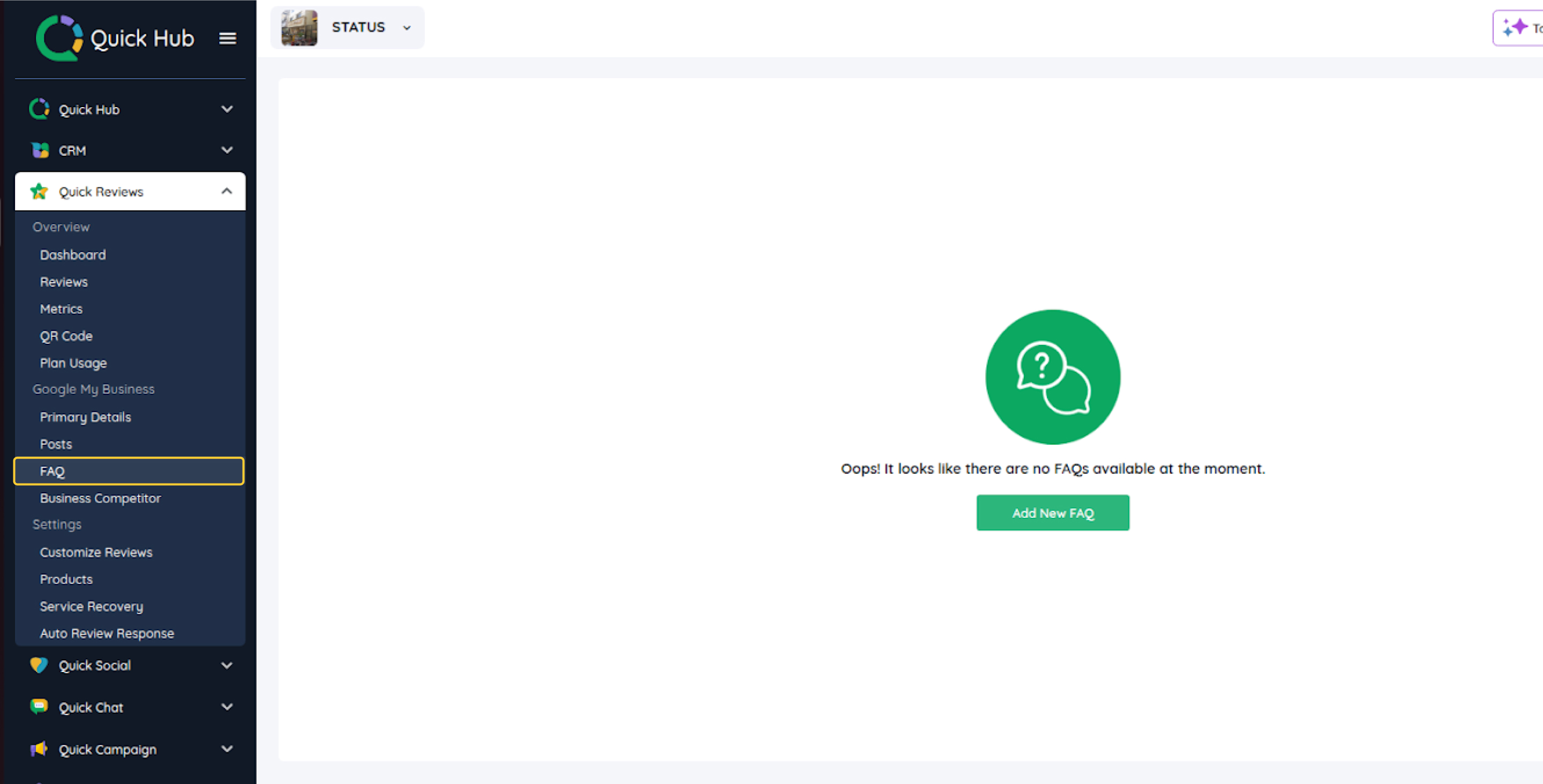Click the Quick Hub logo
Screen dimensions: 1543x784
[x=59, y=37]
